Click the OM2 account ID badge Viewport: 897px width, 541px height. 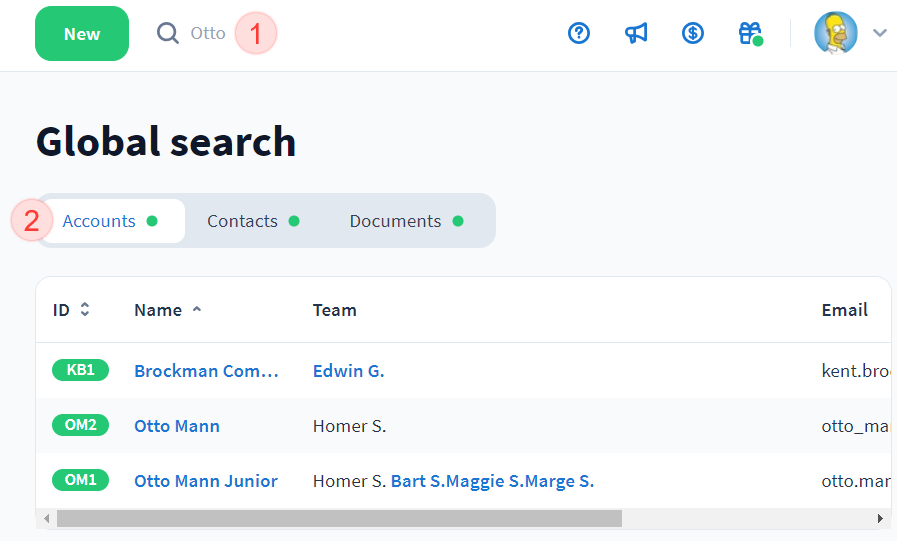(80, 425)
